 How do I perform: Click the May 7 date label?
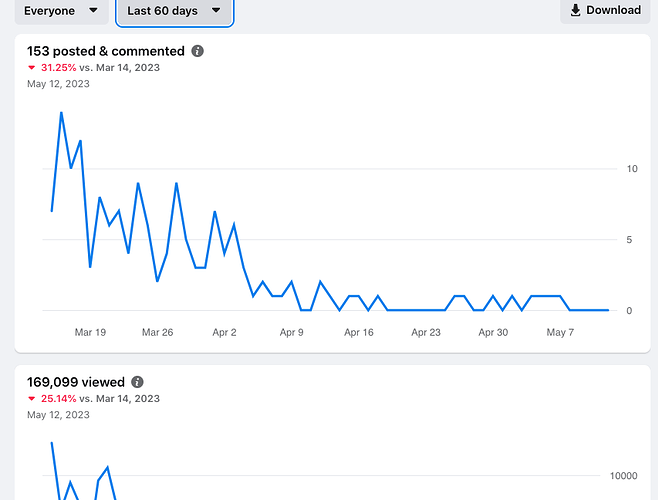tap(560, 332)
